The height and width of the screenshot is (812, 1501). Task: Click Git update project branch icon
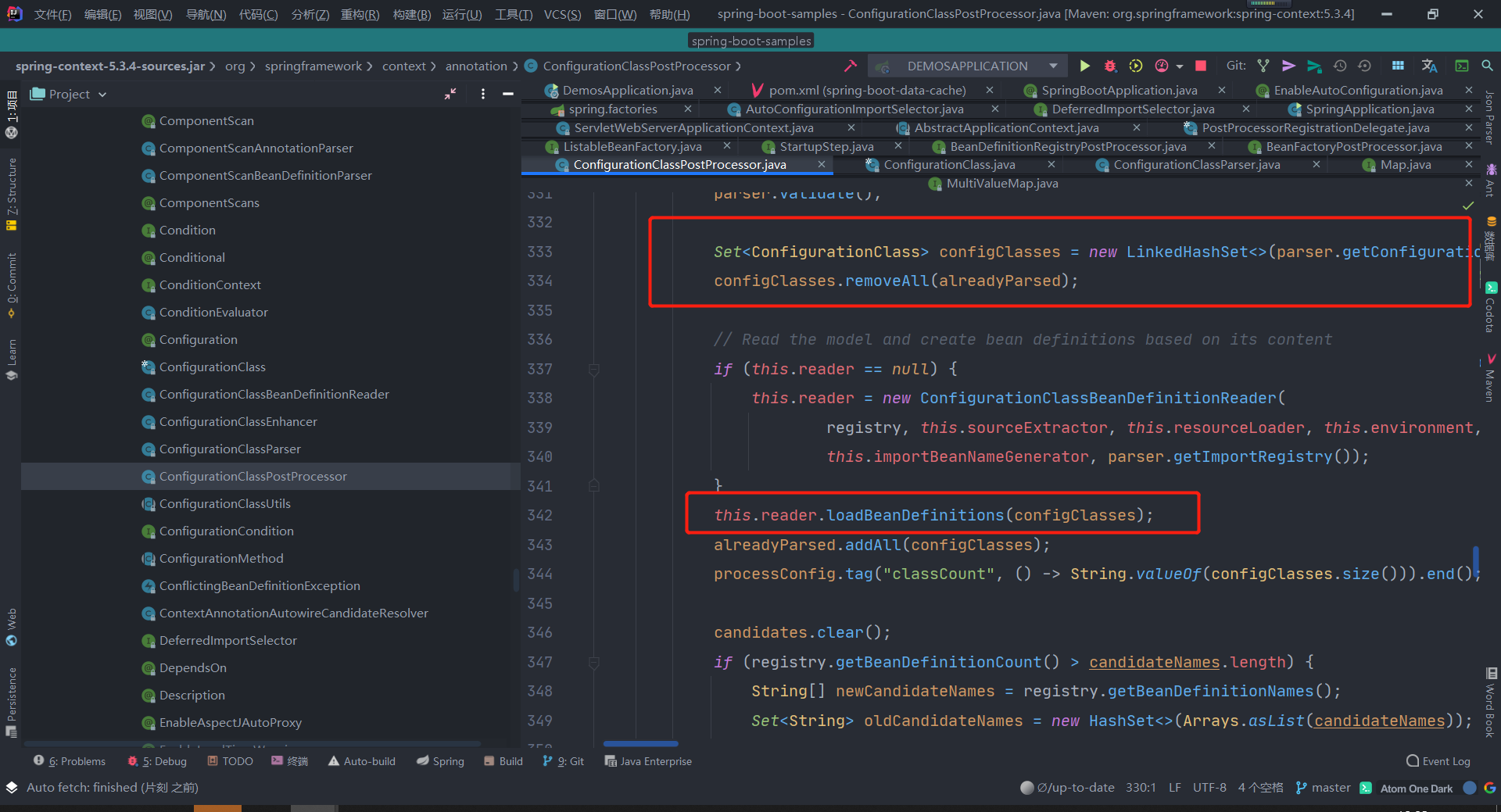[1263, 66]
